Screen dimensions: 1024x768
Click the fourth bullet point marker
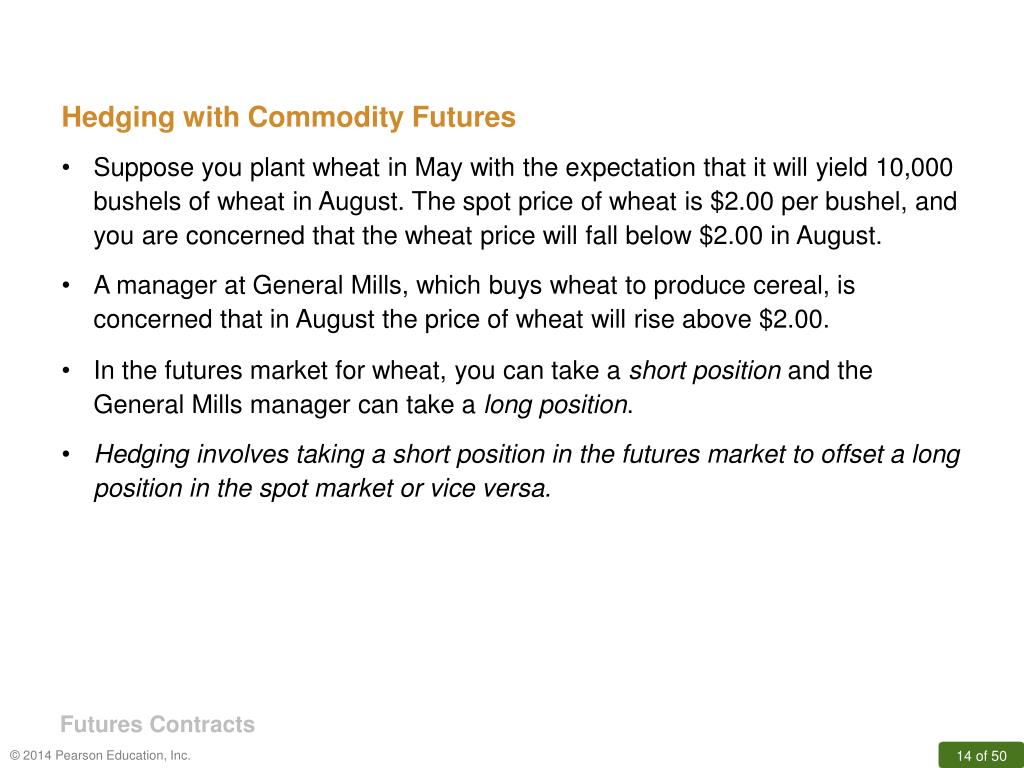coord(65,454)
